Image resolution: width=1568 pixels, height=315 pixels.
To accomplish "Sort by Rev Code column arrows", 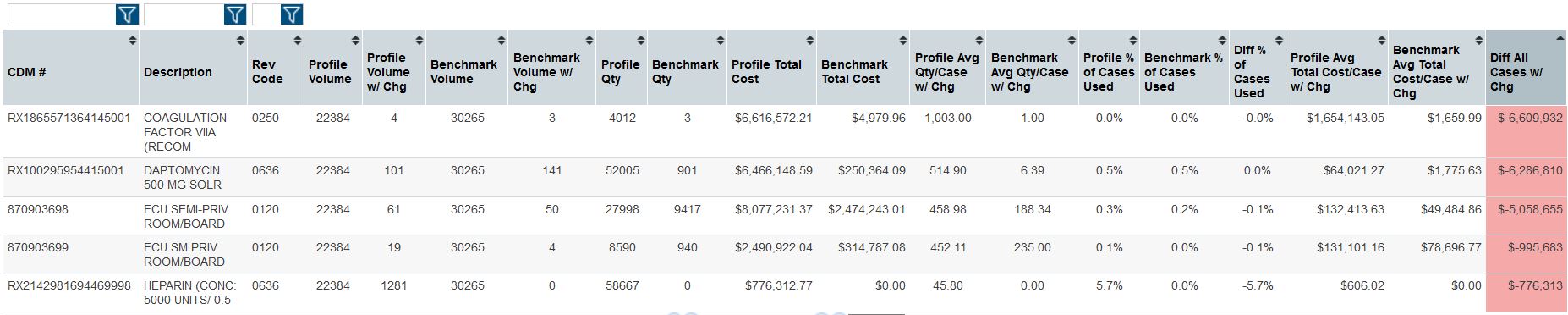I will click(297, 40).
